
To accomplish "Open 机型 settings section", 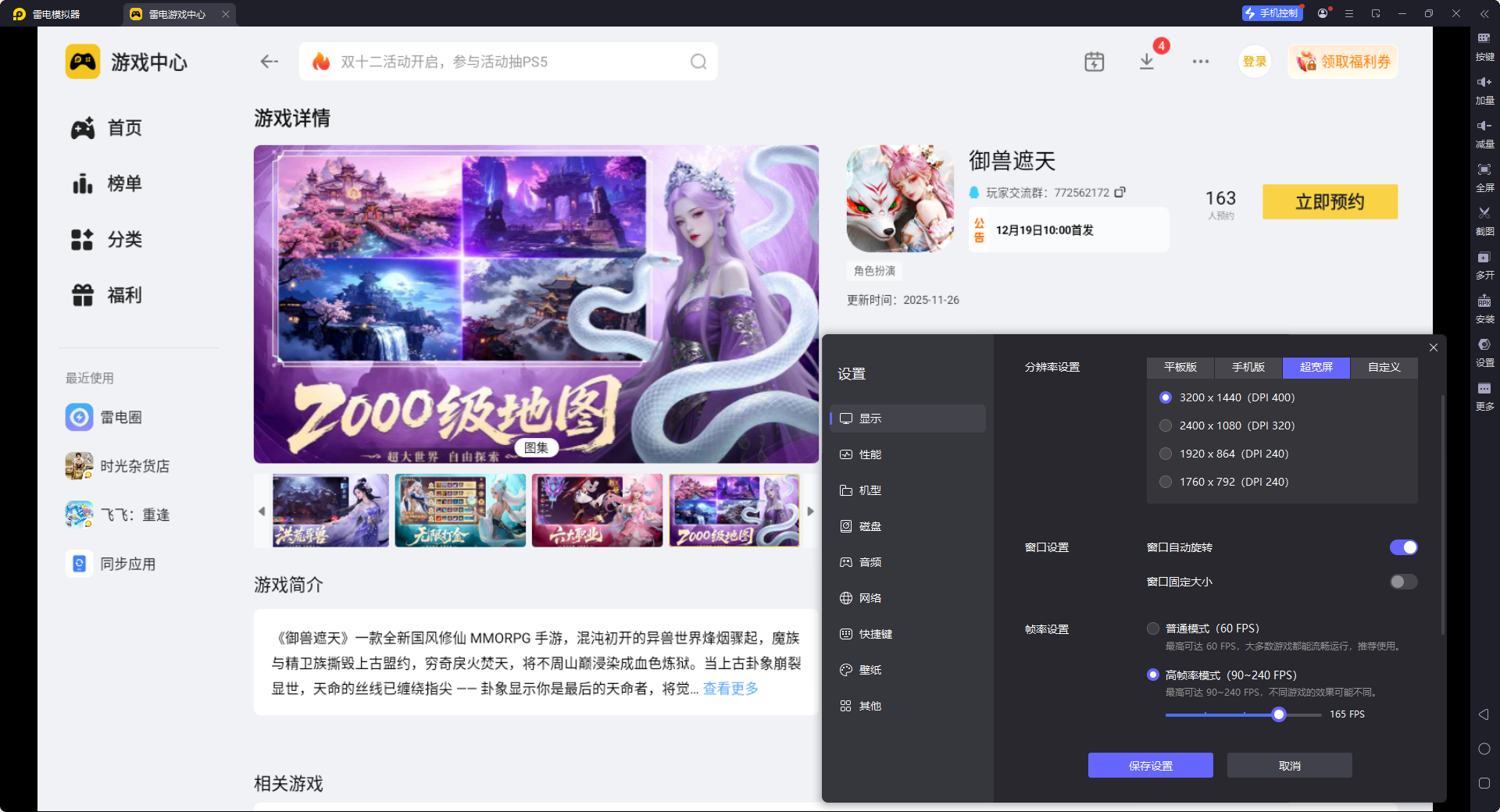I will pos(908,490).
